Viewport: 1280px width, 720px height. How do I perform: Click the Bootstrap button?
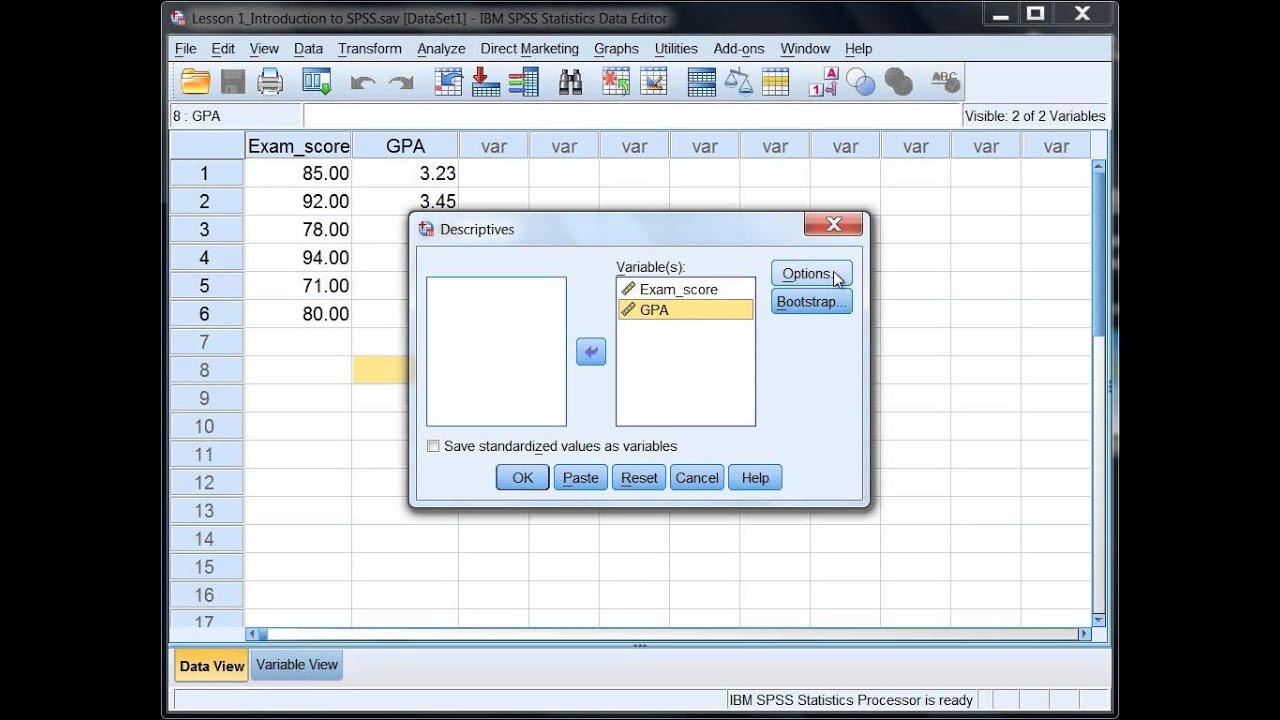[x=811, y=301]
